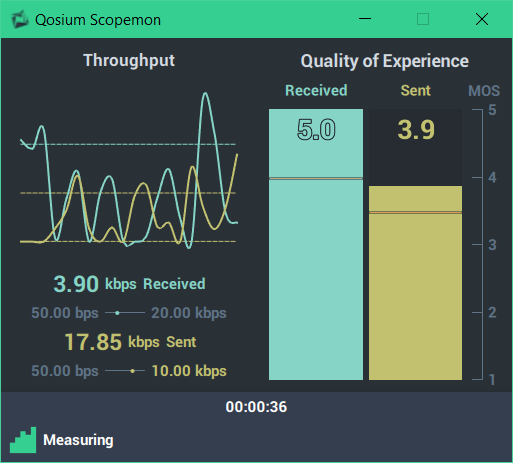Click the Sent column label above bar

click(415, 91)
